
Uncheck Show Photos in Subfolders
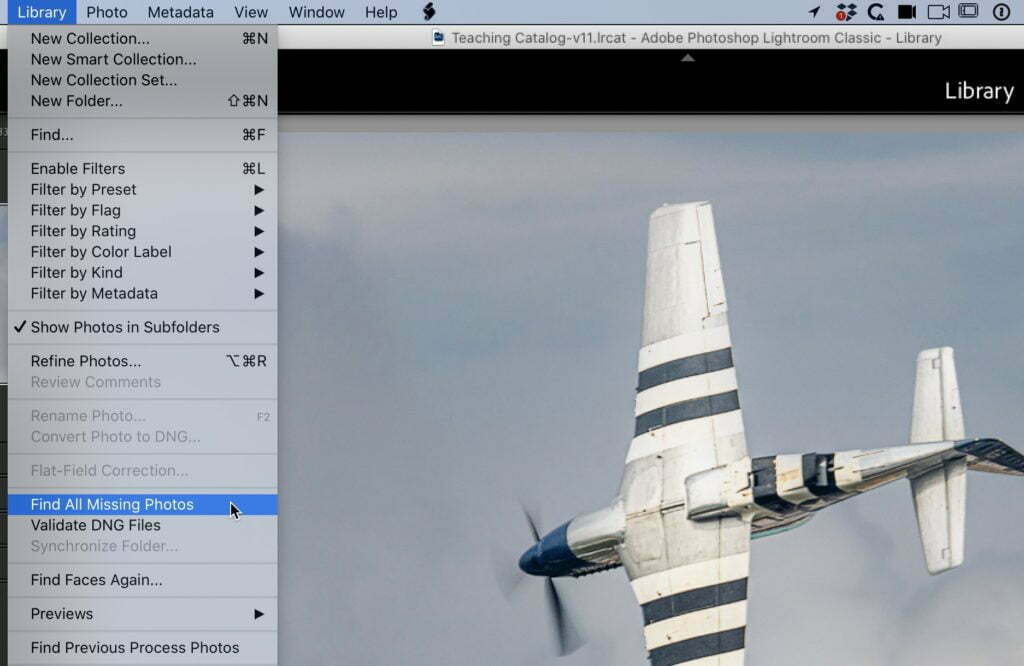[143, 328]
